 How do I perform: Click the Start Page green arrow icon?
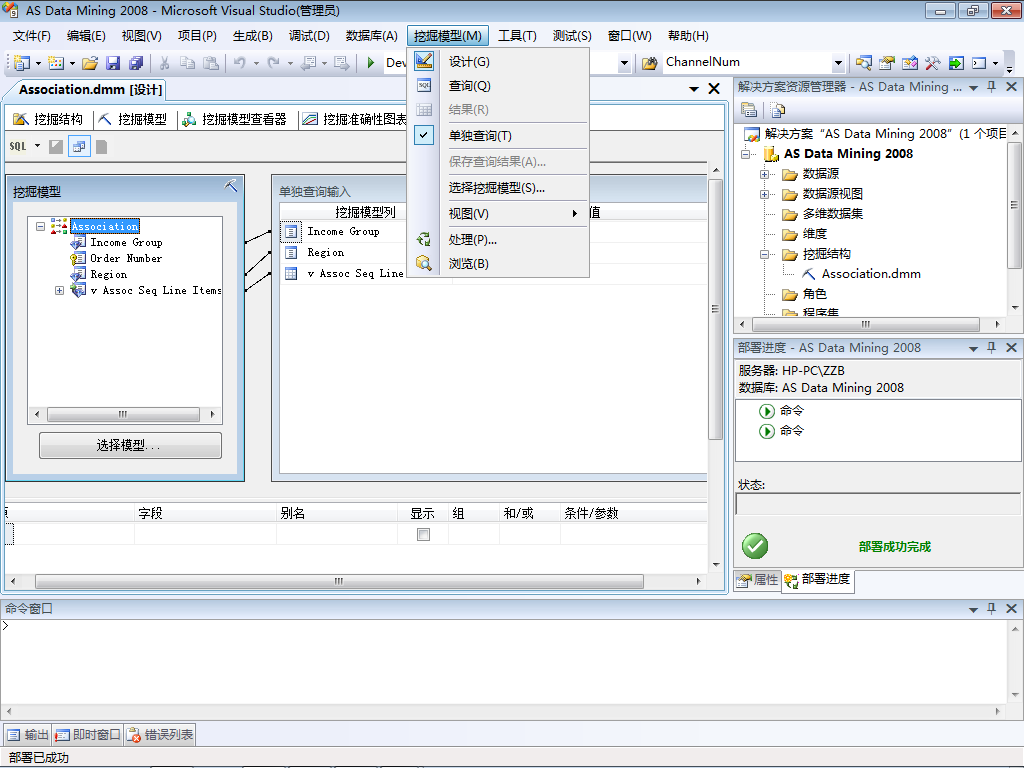click(956, 63)
